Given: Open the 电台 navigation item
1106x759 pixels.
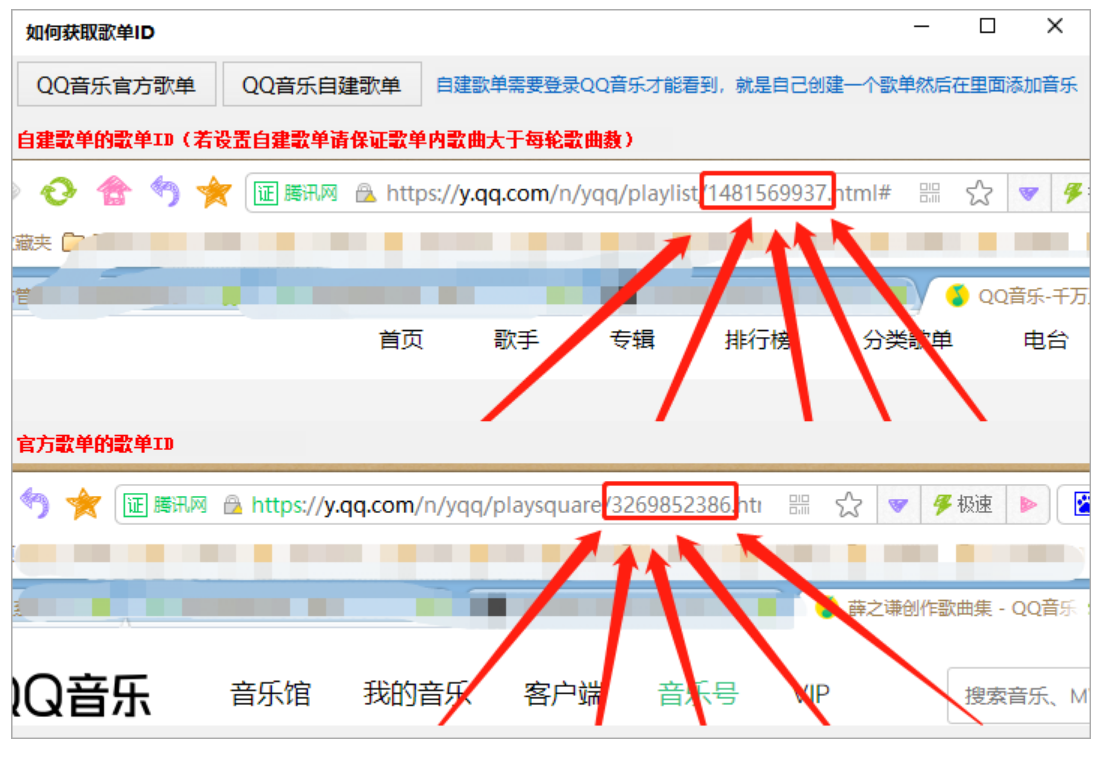Looking at the screenshot, I should (1046, 340).
